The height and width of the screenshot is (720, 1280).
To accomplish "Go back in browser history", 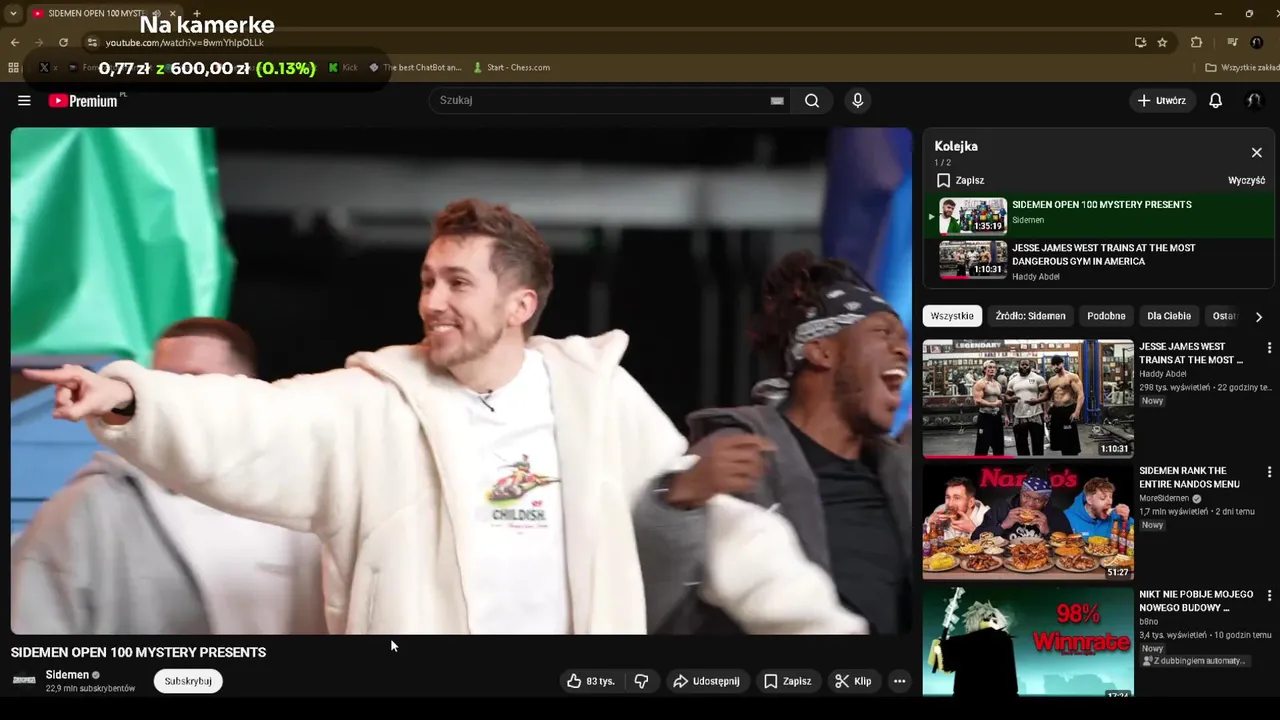I will click(x=15, y=42).
